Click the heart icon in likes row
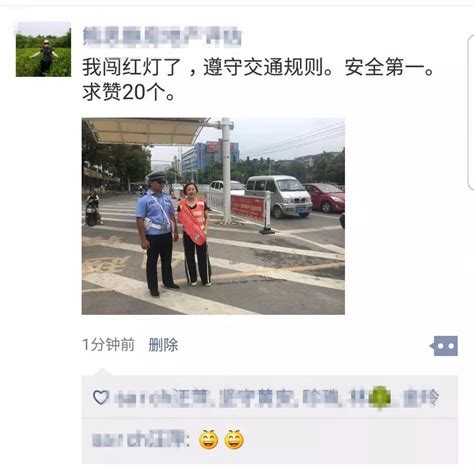Image resolution: width=474 pixels, height=469 pixels. coord(101,397)
